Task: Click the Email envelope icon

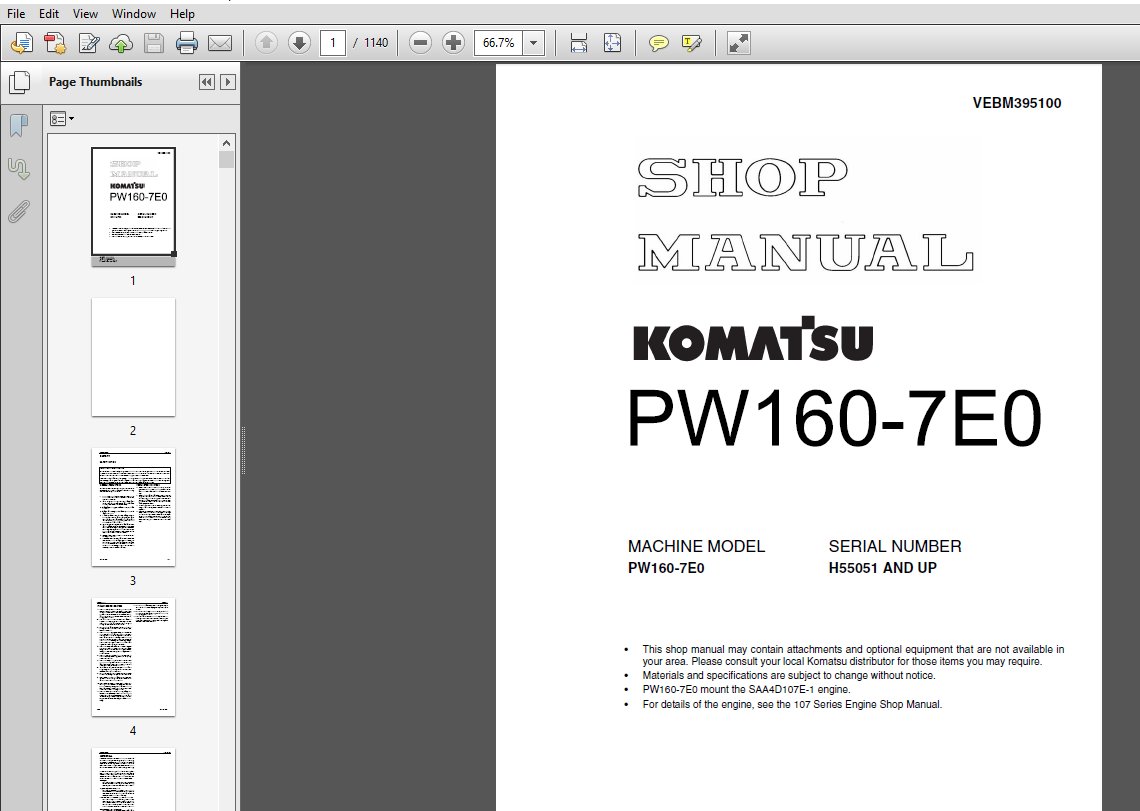Action: 220,43
